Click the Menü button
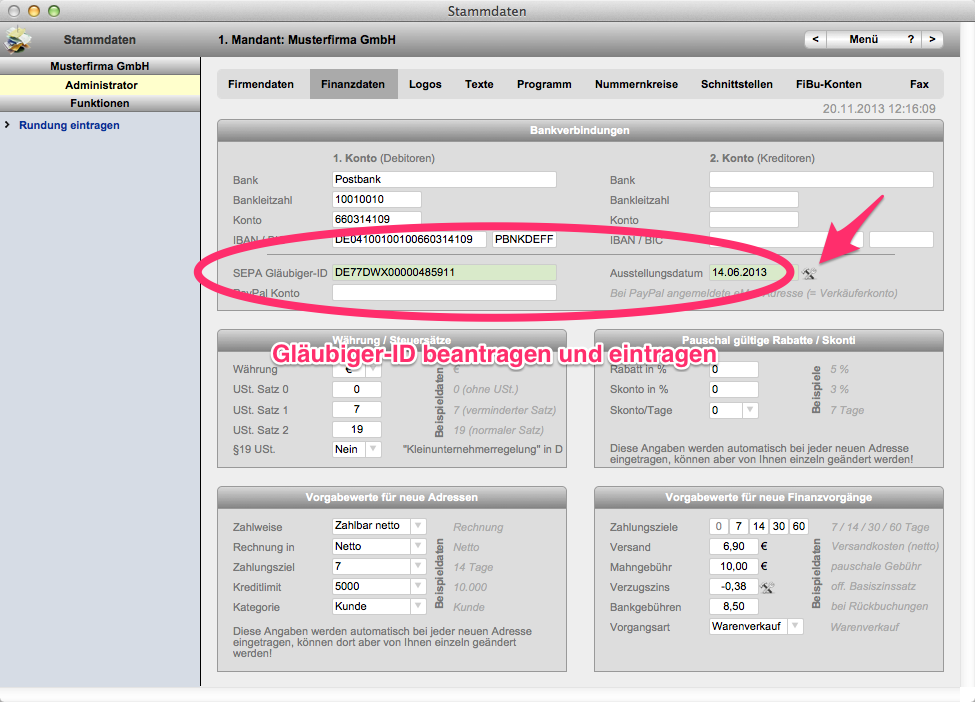This screenshot has width=975, height=702. click(x=863, y=40)
